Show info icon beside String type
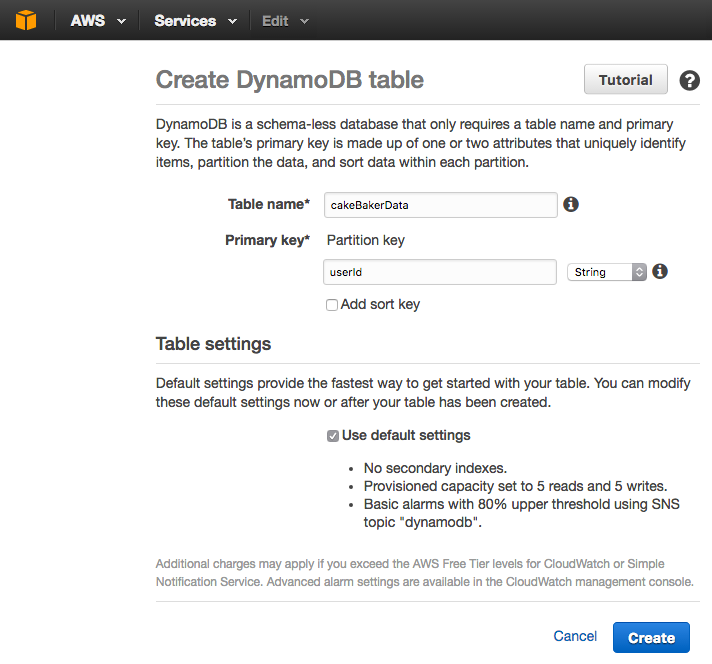 point(659,272)
